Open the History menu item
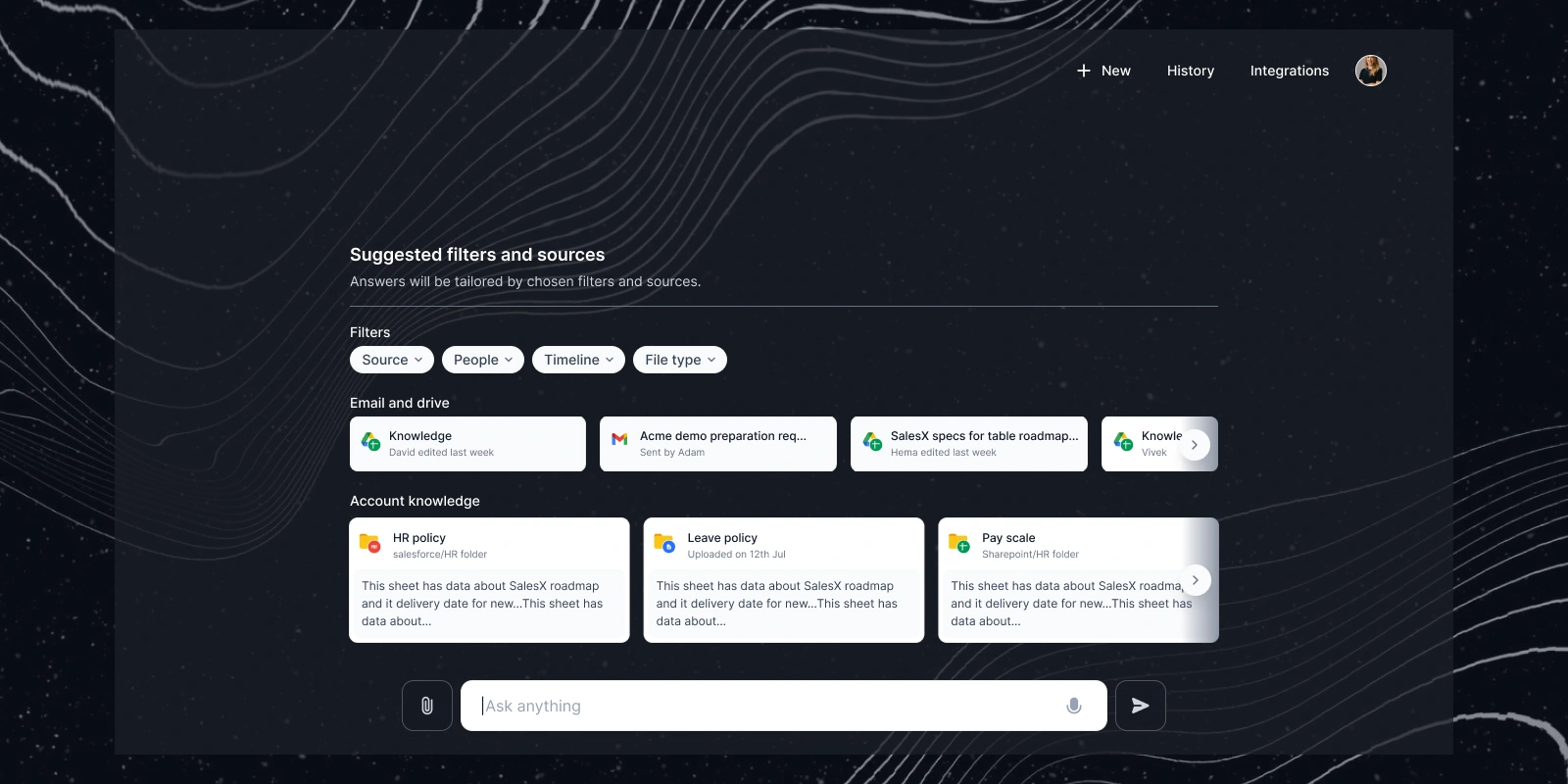The width and height of the screenshot is (1568, 784). (x=1191, y=71)
